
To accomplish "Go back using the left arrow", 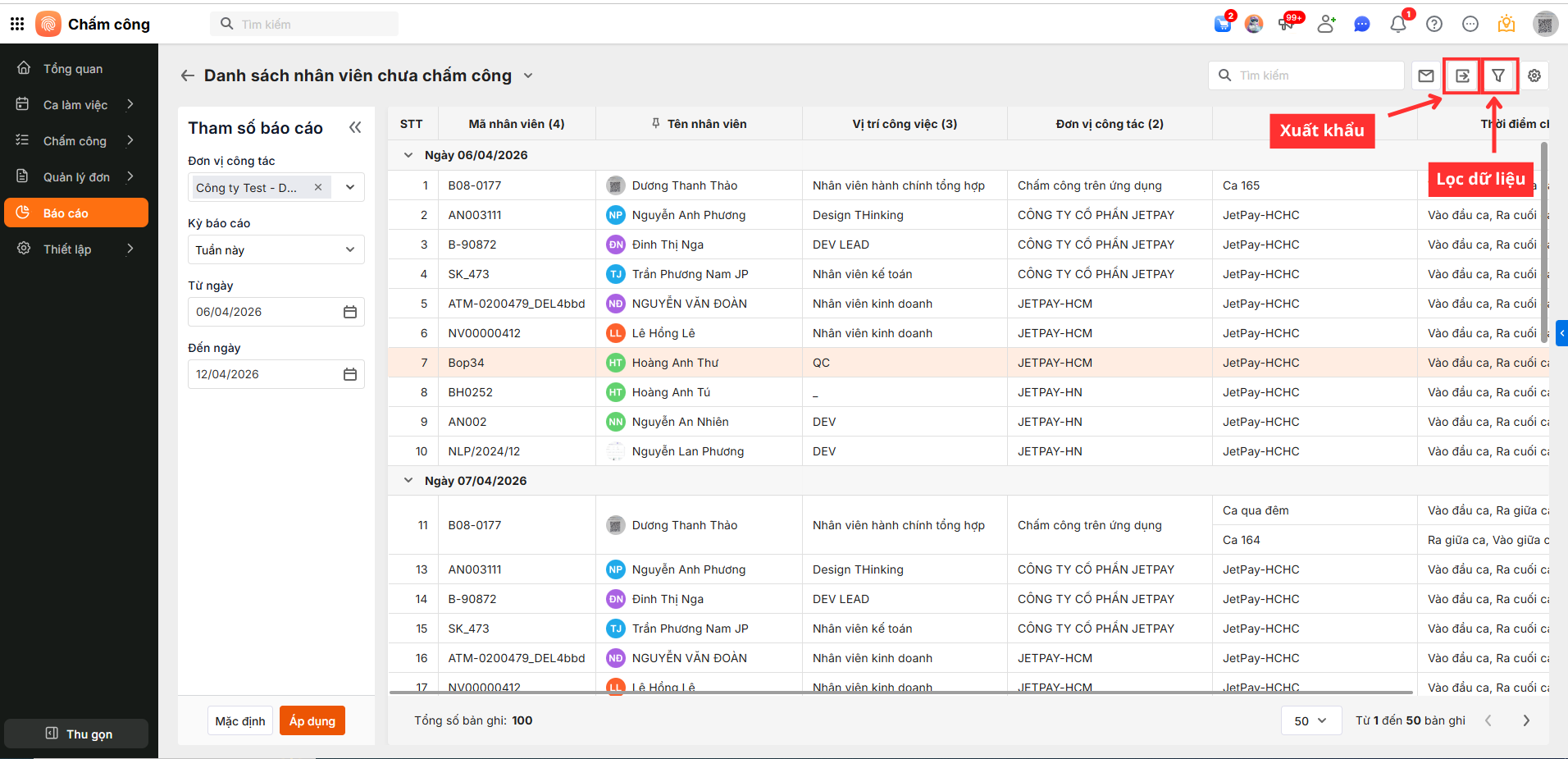I will 188,75.
